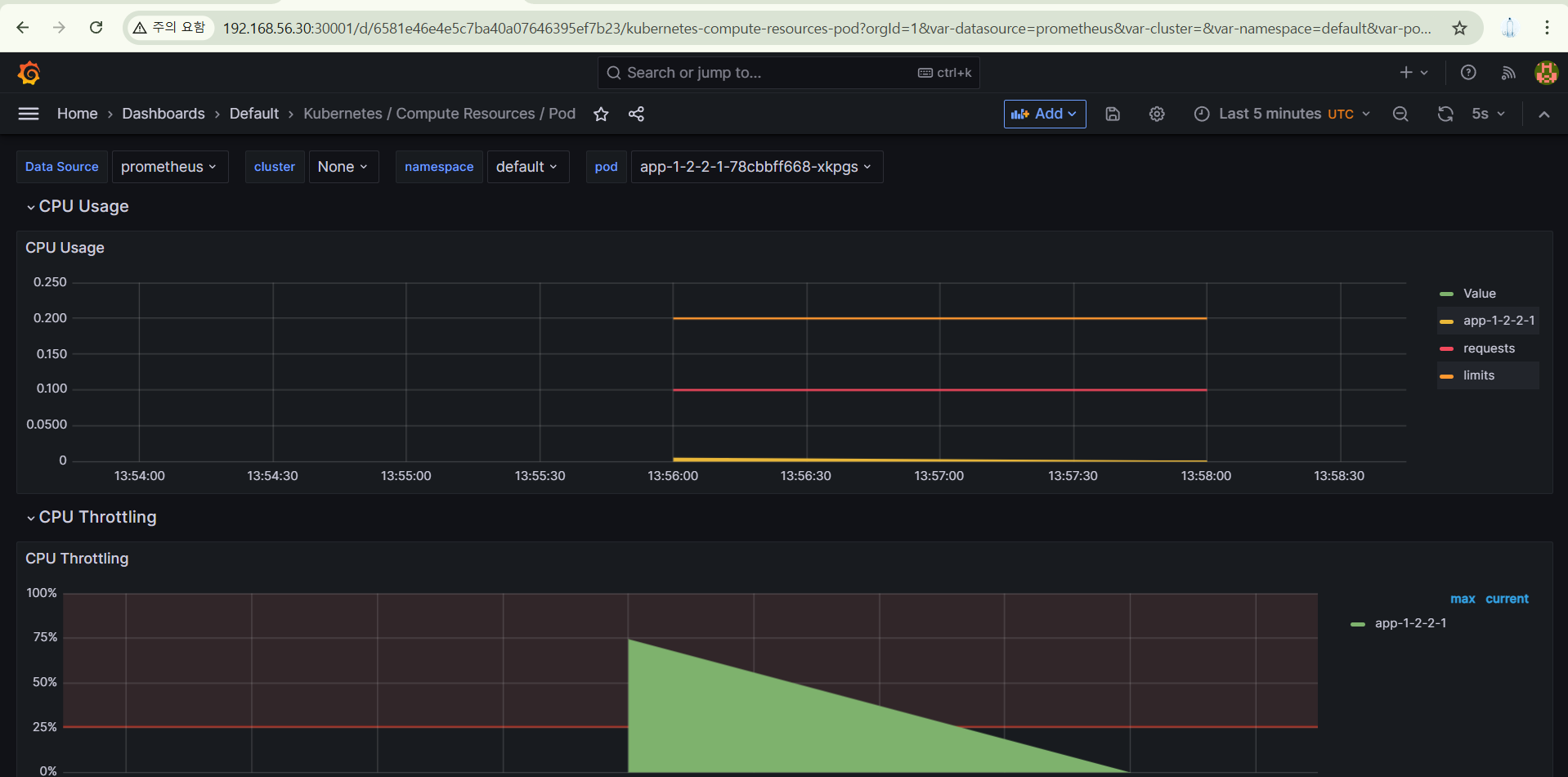
Task: Open dashboard settings gear
Action: click(x=1157, y=114)
